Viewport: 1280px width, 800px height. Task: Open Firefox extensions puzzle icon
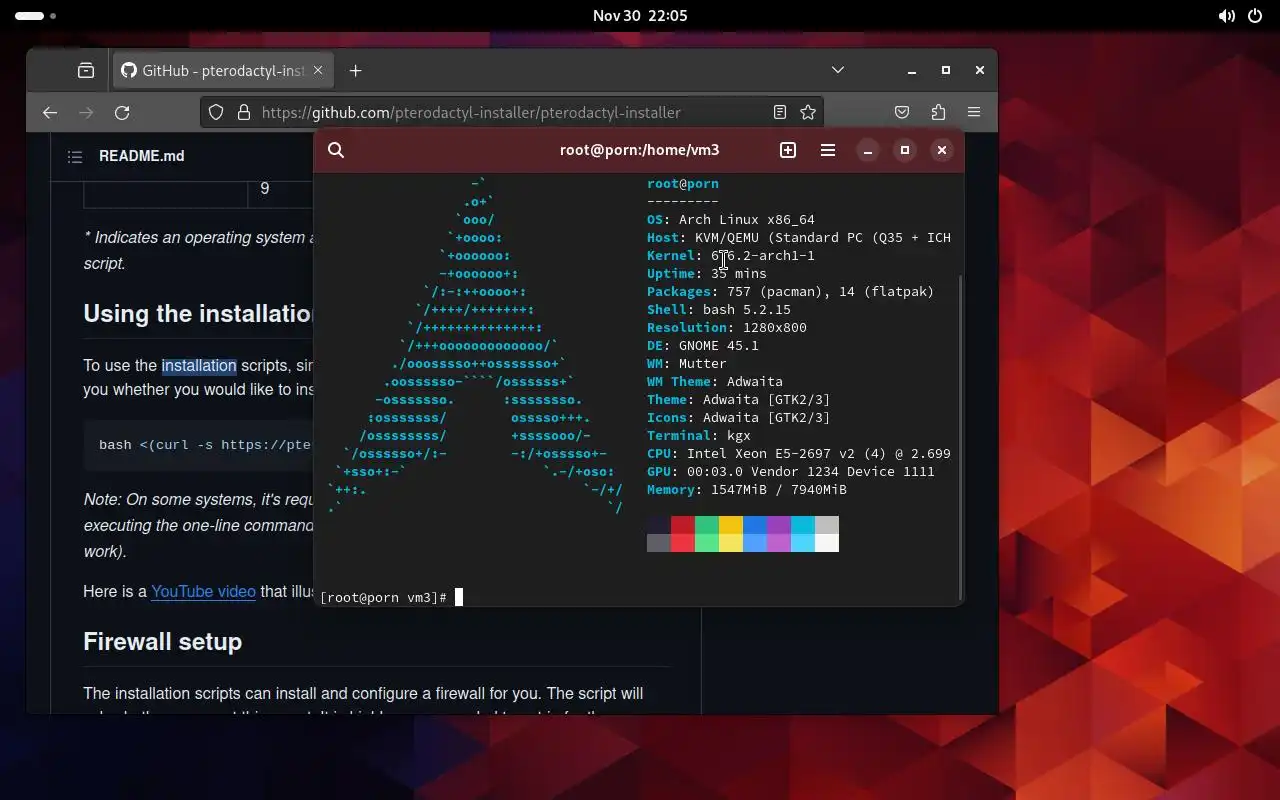point(938,113)
